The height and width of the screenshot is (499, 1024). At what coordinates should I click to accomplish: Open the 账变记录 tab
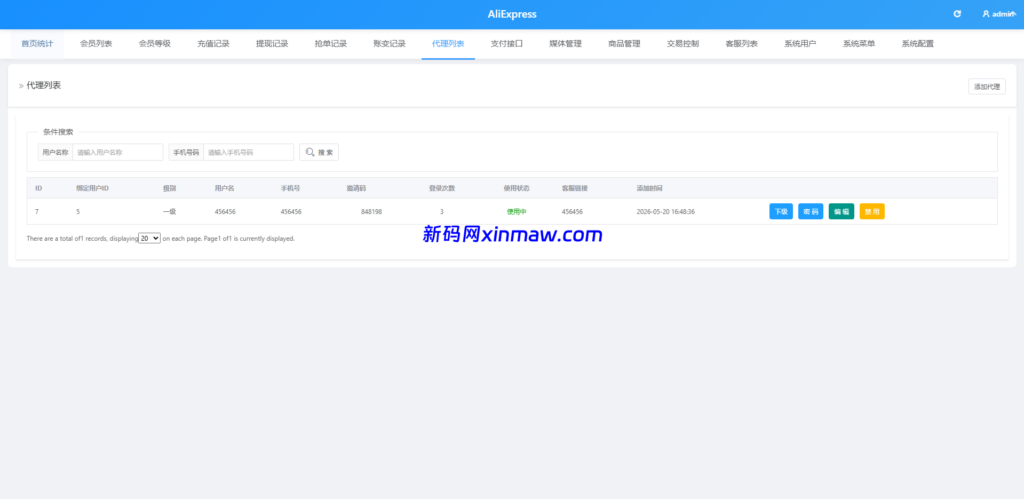pos(389,44)
